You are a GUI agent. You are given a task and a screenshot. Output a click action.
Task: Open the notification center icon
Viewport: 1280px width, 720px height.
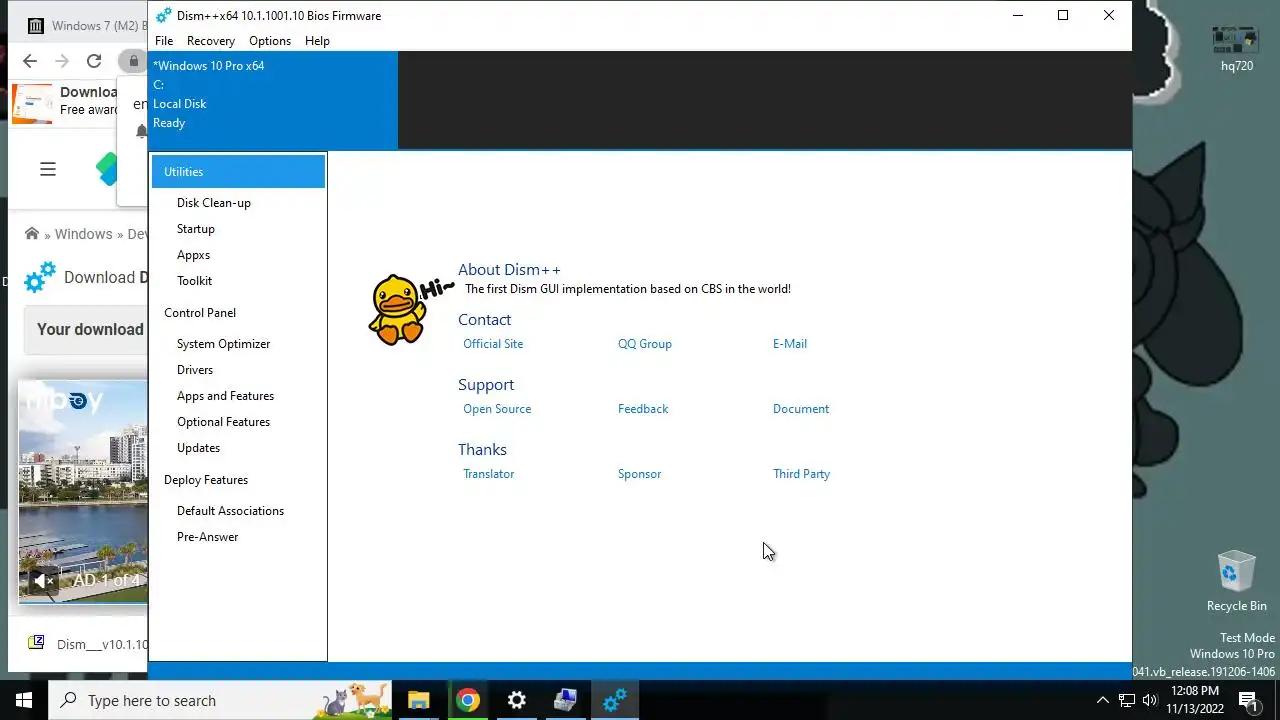(x=1248, y=700)
